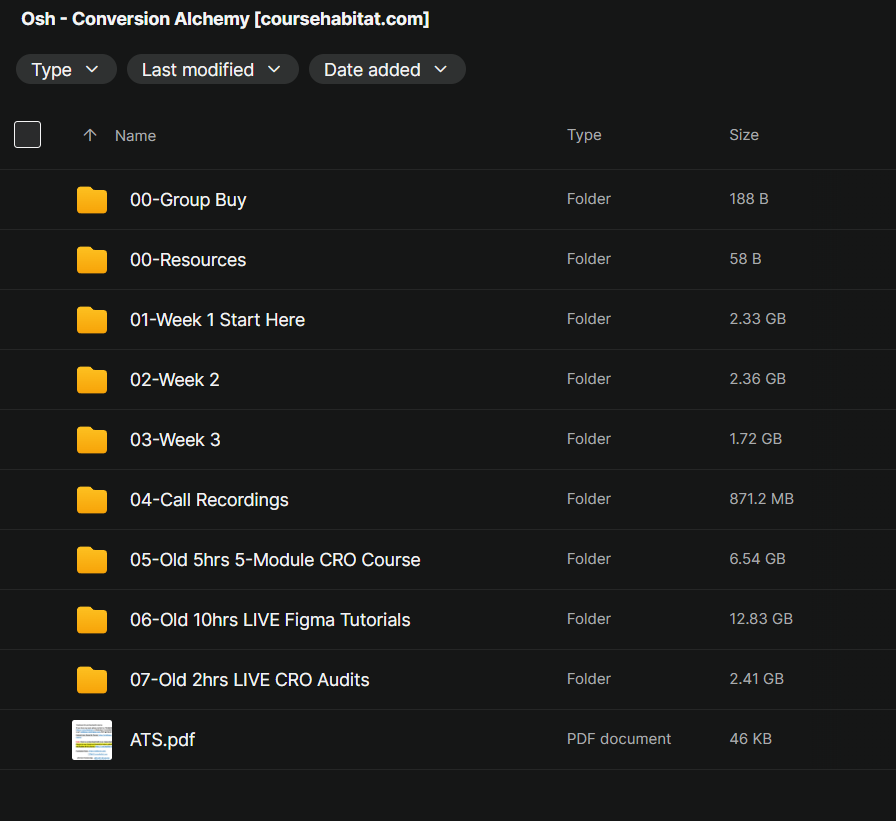
Task: Sort by the Name column header
Action: click(135, 136)
